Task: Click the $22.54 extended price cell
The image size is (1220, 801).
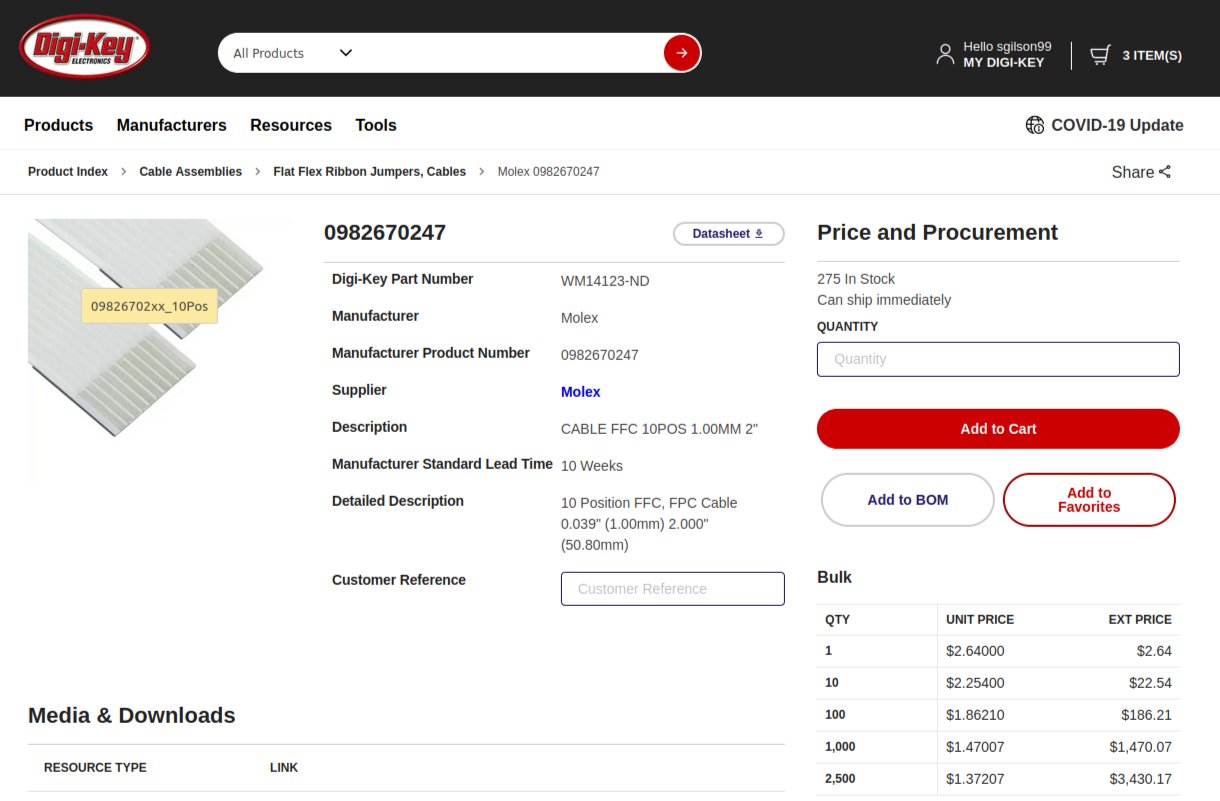Action: pyautogui.click(x=1150, y=683)
